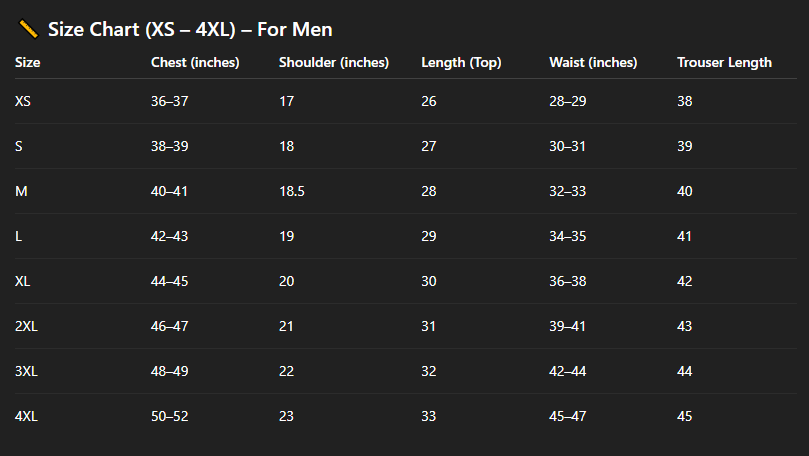809x456 pixels.
Task: Click the ruler icon beside Size Chart title
Action: [28, 29]
